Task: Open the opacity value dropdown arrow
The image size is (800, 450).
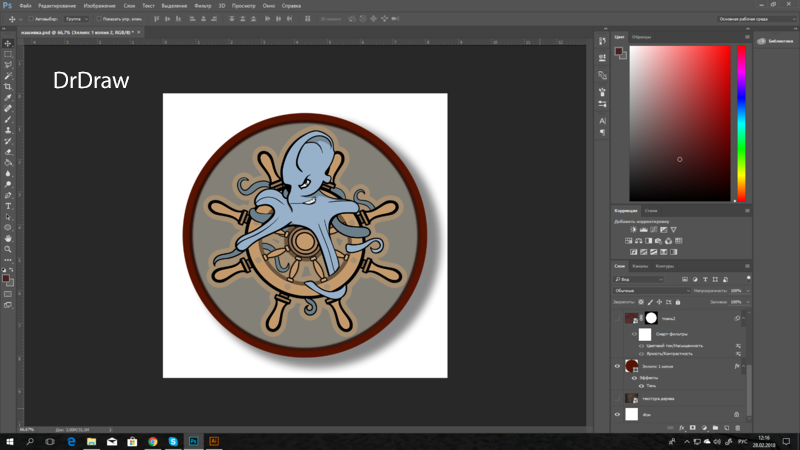Action: (x=748, y=291)
